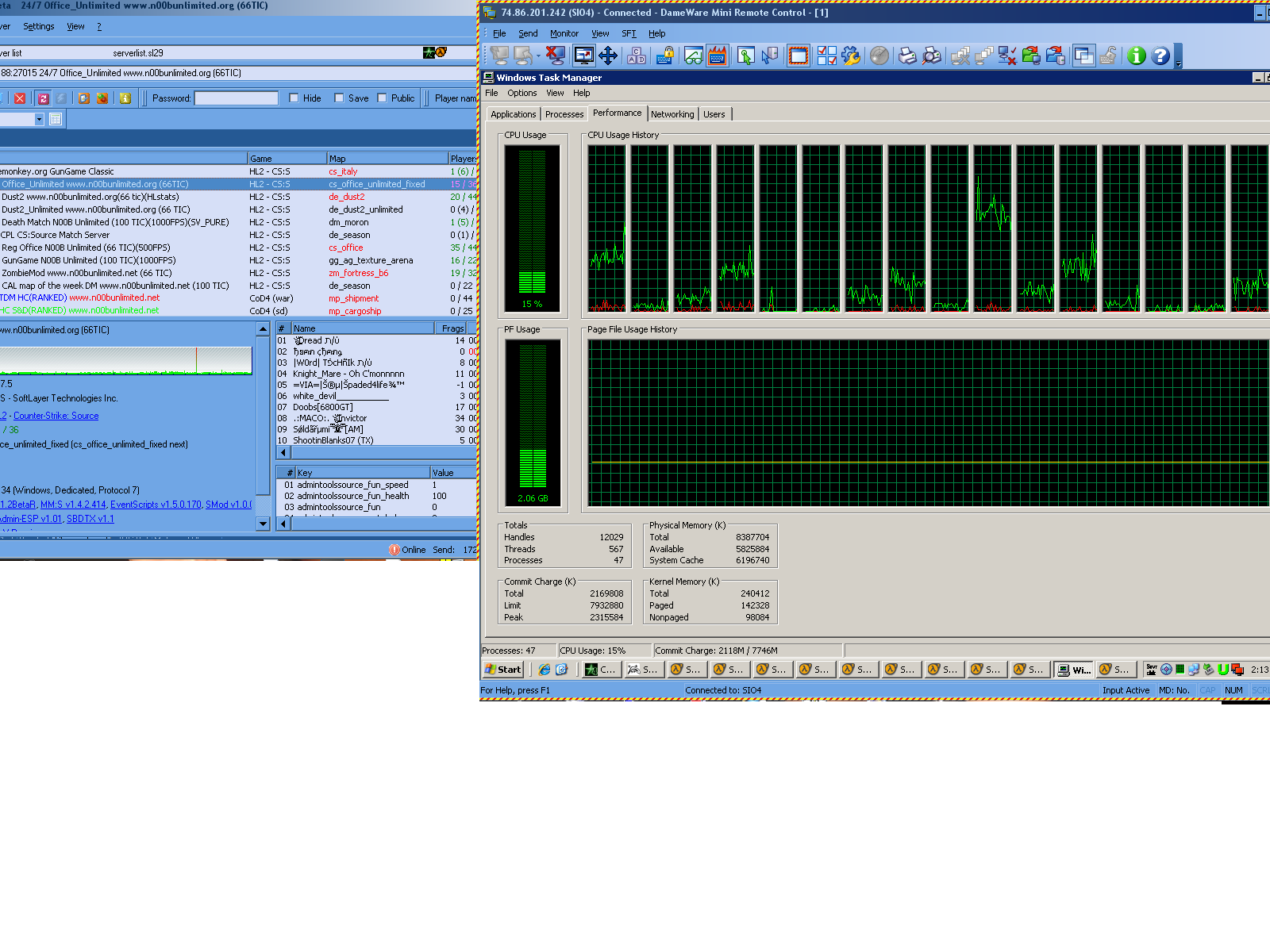This screenshot has height=952, width=1270.
Task: Click the table grid icon beside the filter dropdown
Action: (x=56, y=119)
